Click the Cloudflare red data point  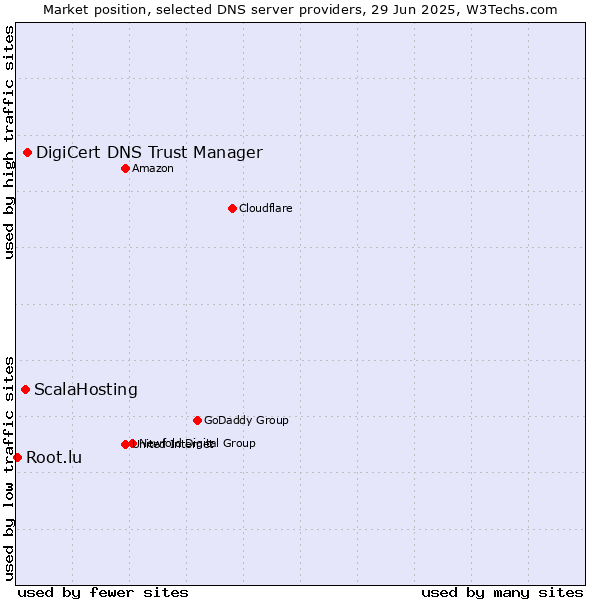click(232, 209)
